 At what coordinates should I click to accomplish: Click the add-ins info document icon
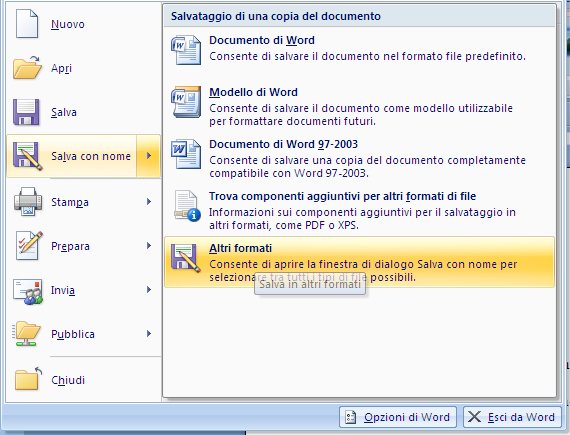187,206
